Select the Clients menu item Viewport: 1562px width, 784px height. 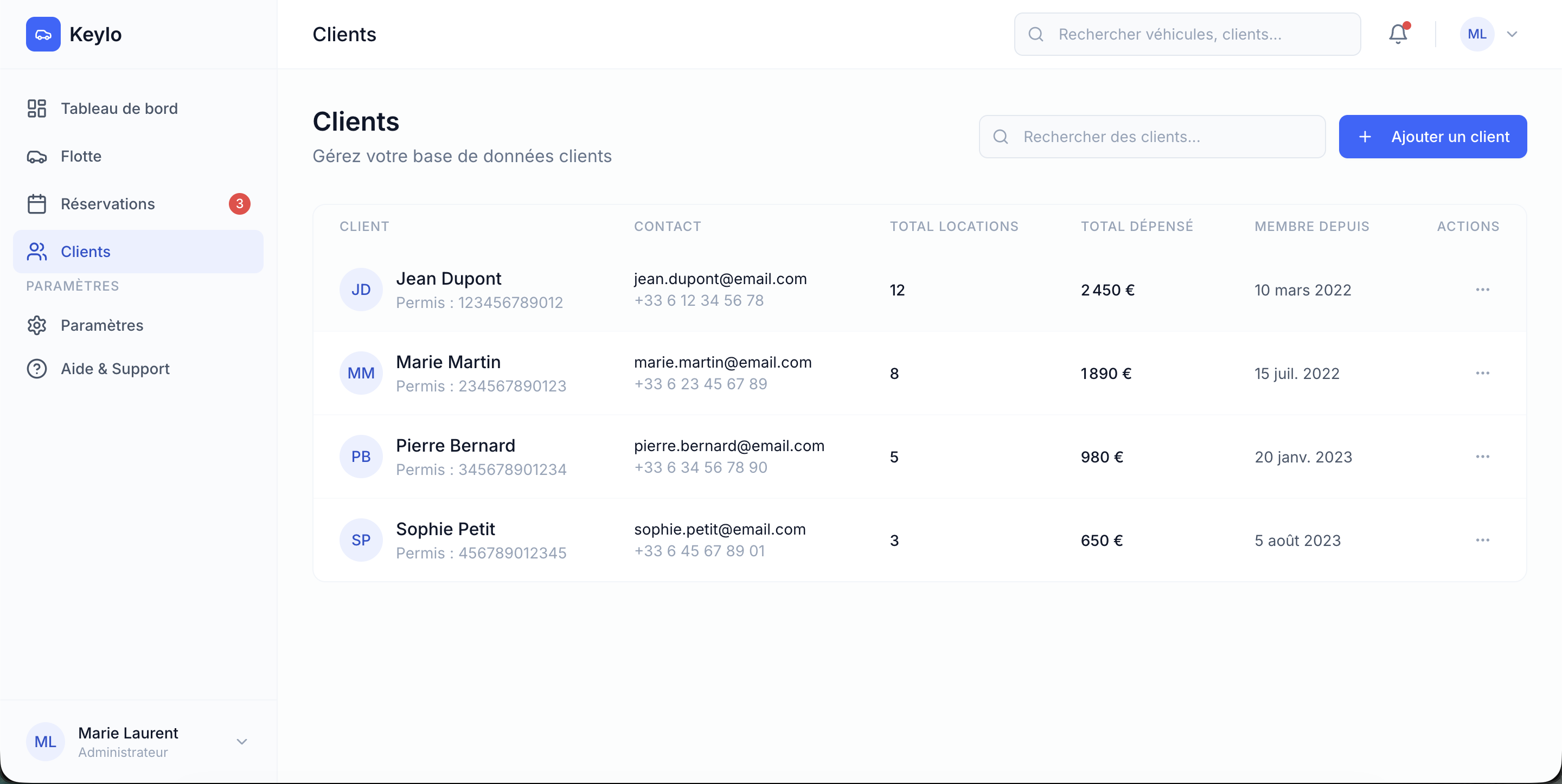[138, 252]
